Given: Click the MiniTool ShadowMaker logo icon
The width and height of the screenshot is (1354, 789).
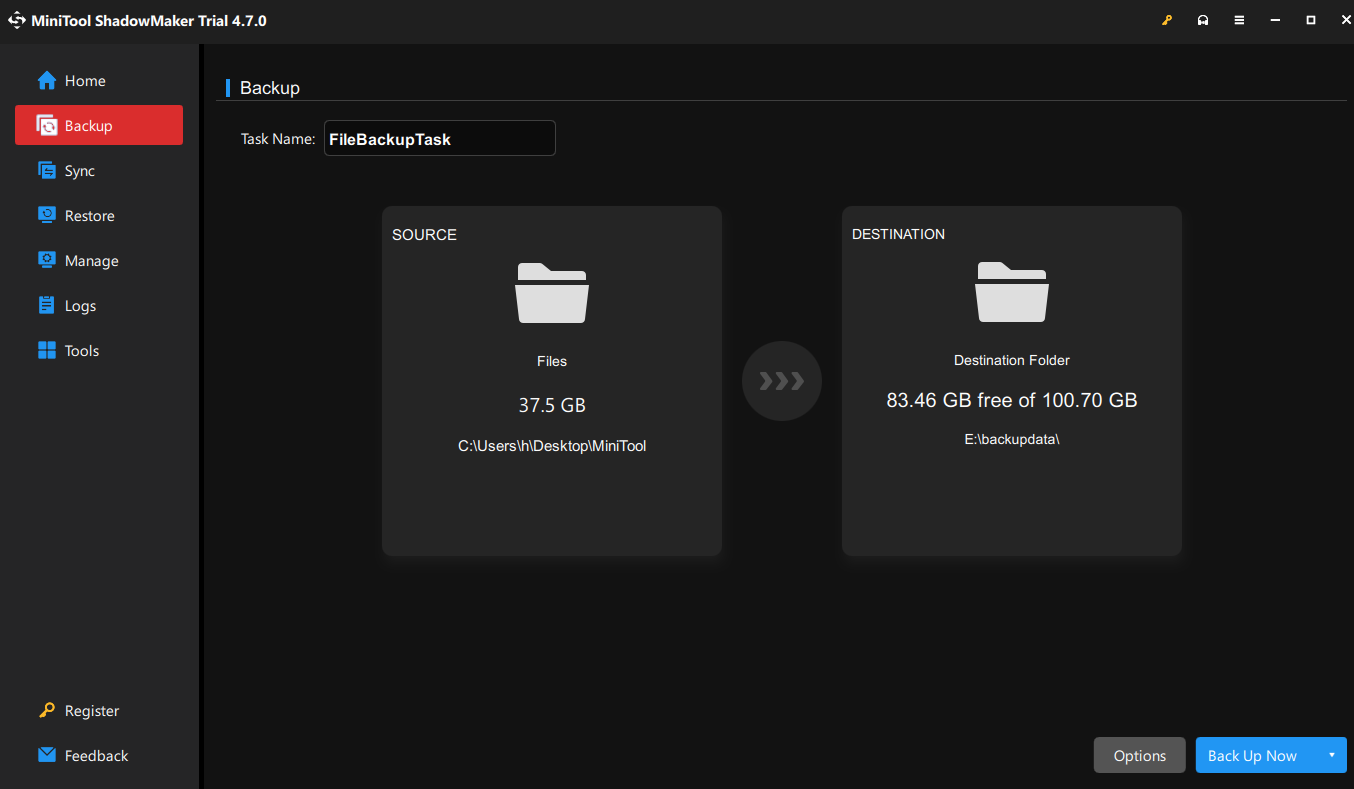Looking at the screenshot, I should (17, 20).
